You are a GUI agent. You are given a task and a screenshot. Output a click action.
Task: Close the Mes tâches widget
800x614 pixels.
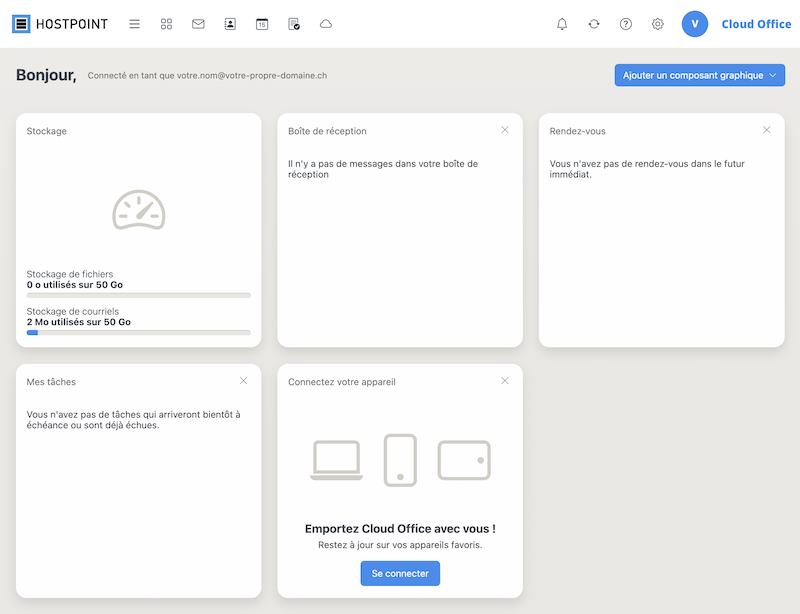243,381
